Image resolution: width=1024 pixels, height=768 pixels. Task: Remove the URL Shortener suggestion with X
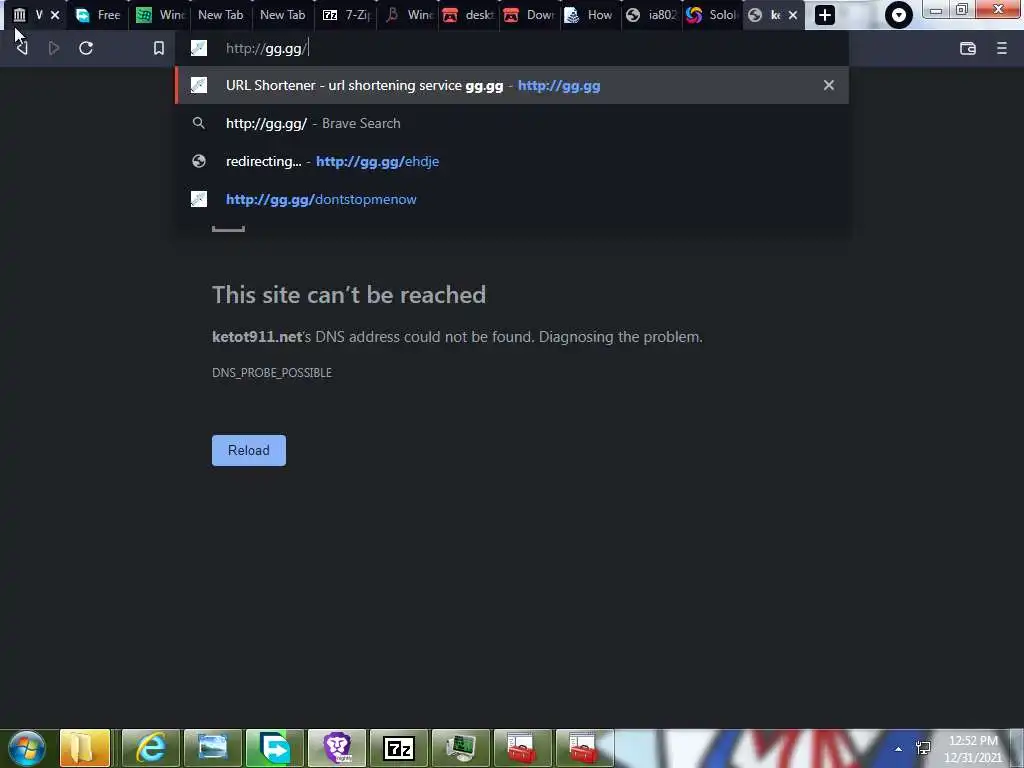click(829, 86)
